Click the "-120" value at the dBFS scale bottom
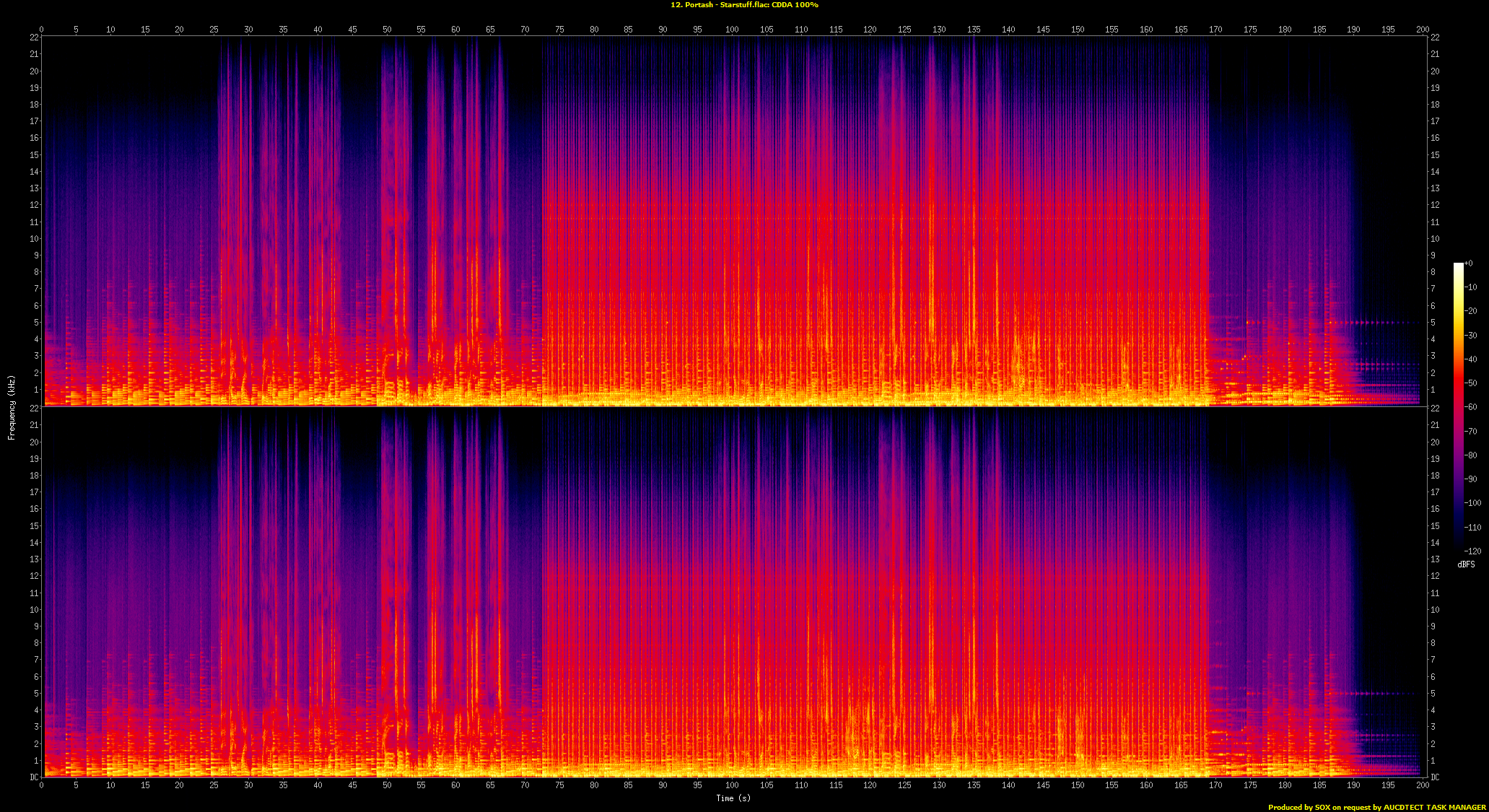 (x=1472, y=551)
